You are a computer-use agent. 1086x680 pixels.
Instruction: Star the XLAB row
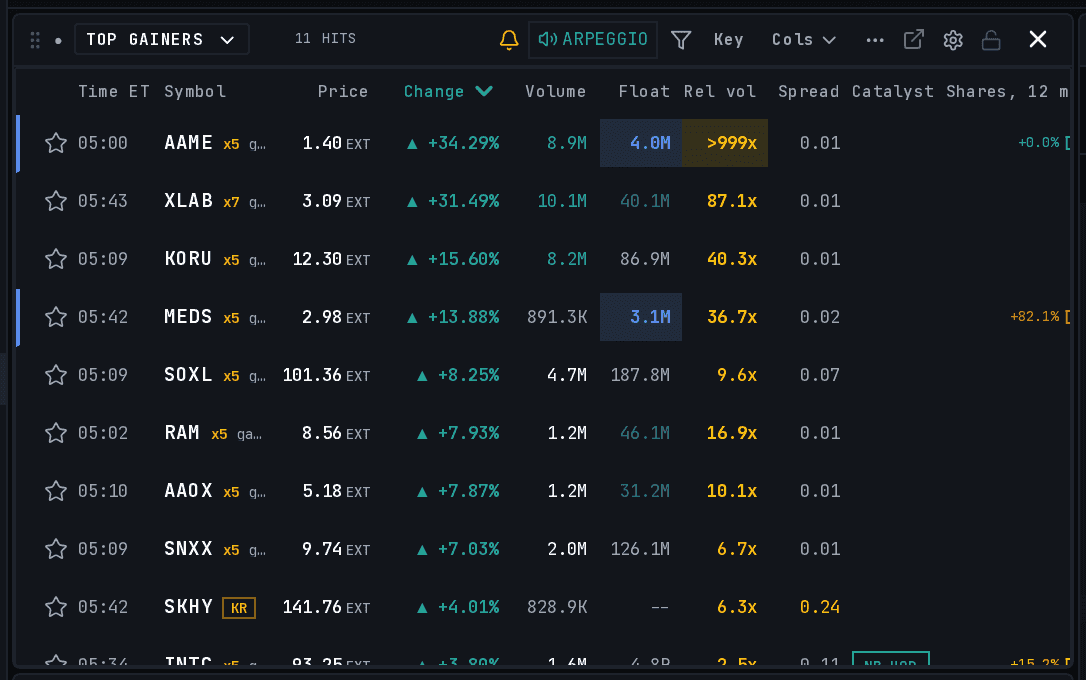[56, 202]
